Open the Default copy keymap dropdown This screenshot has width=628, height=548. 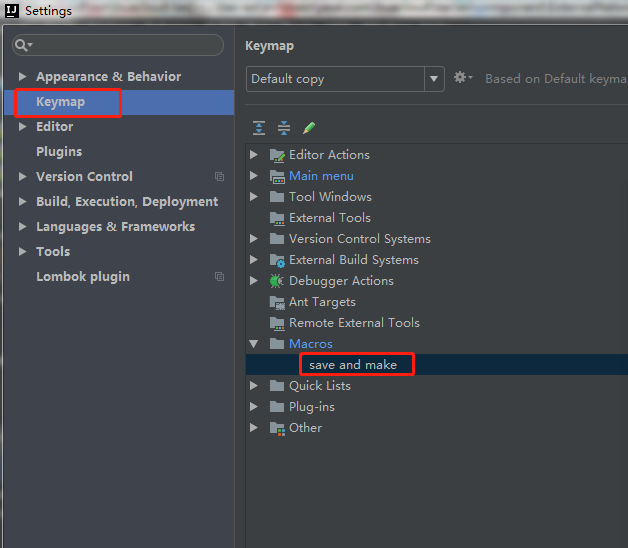pyautogui.click(x=434, y=79)
